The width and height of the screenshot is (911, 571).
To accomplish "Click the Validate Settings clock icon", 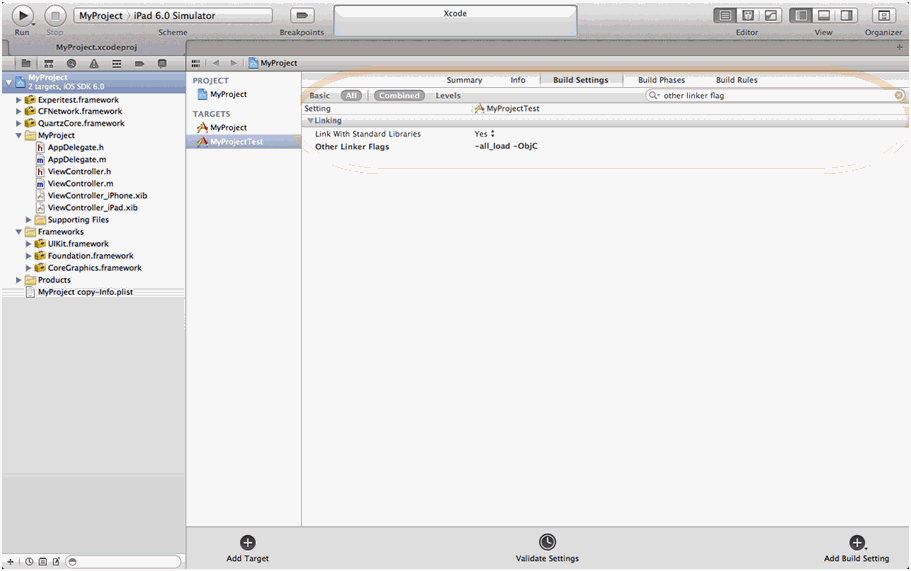I will [x=547, y=542].
